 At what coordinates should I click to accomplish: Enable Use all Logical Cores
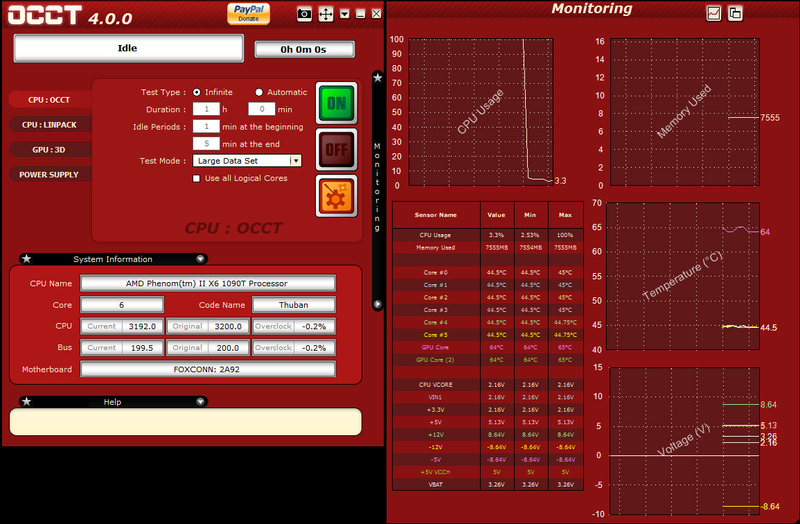coord(196,178)
